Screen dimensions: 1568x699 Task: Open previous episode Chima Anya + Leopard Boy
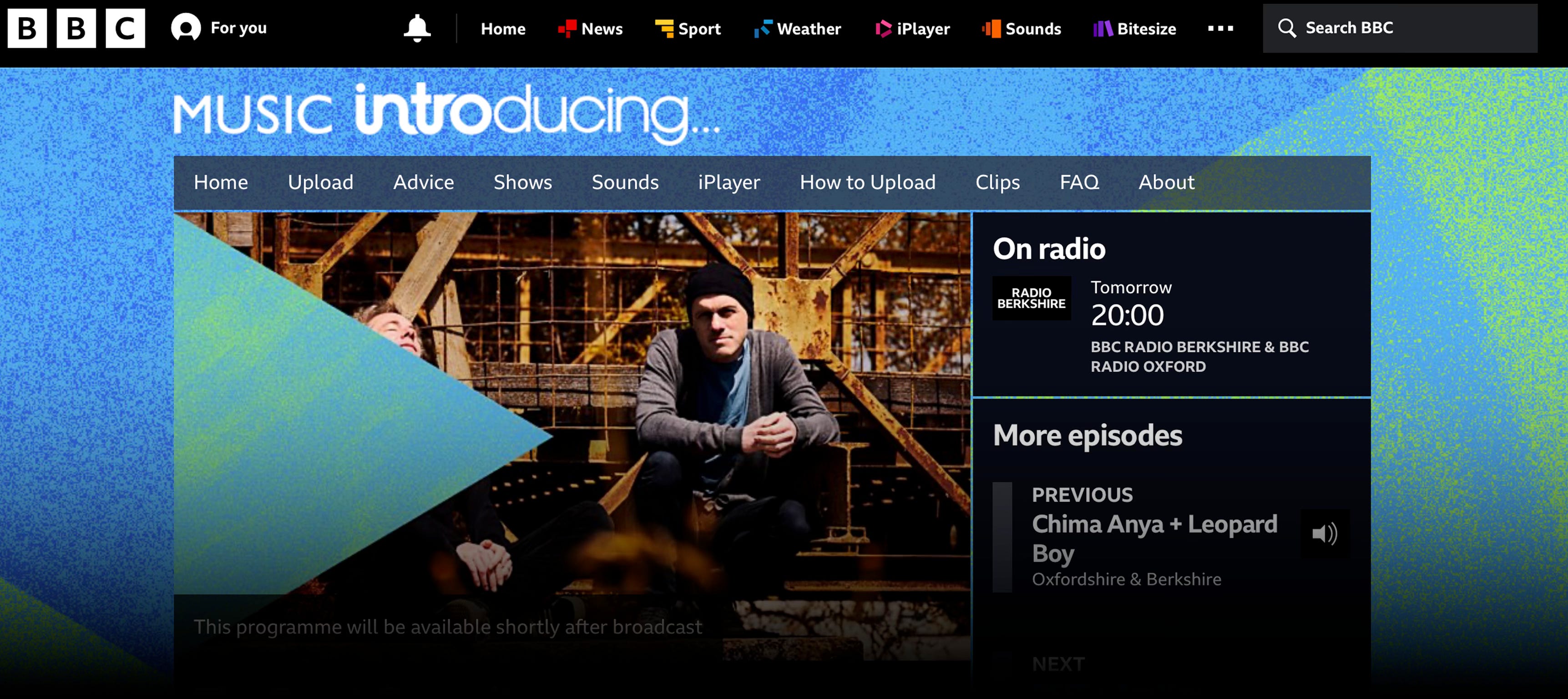[1154, 539]
